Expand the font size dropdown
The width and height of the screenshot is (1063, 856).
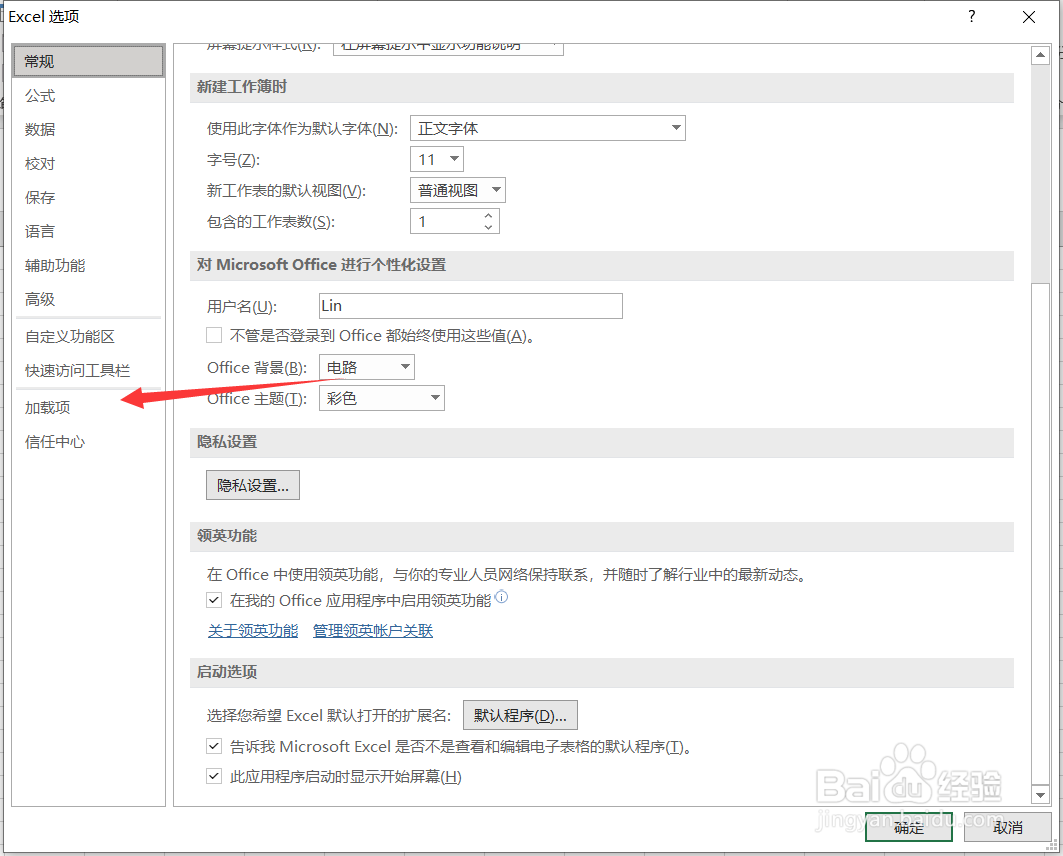(x=437, y=159)
